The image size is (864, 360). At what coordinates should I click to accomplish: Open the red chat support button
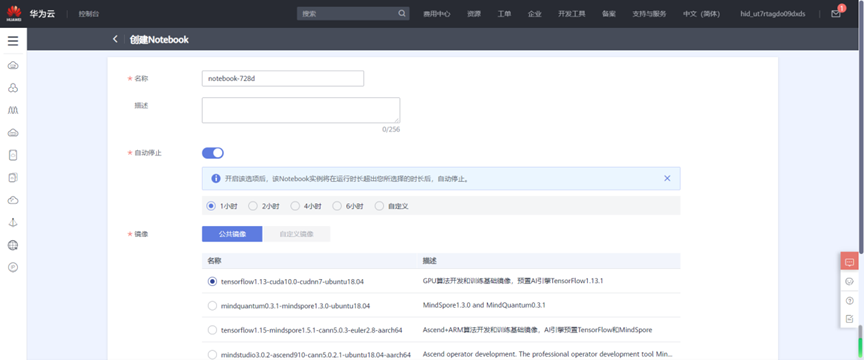[x=849, y=261]
